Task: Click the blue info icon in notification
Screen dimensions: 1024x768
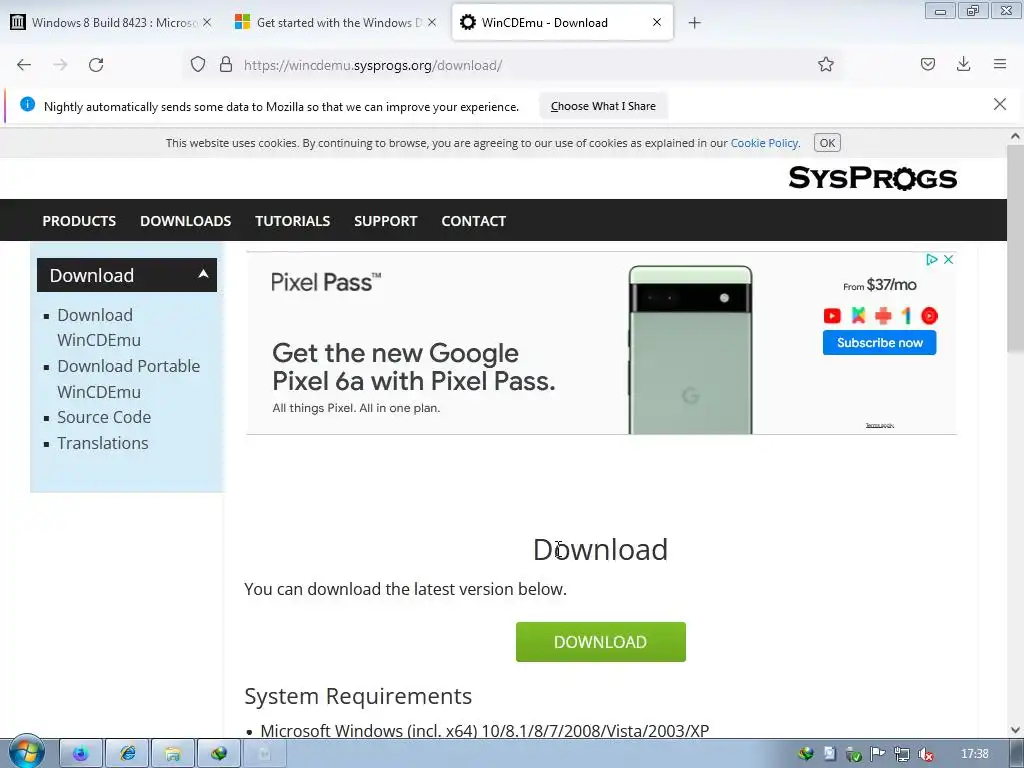Action: click(27, 104)
